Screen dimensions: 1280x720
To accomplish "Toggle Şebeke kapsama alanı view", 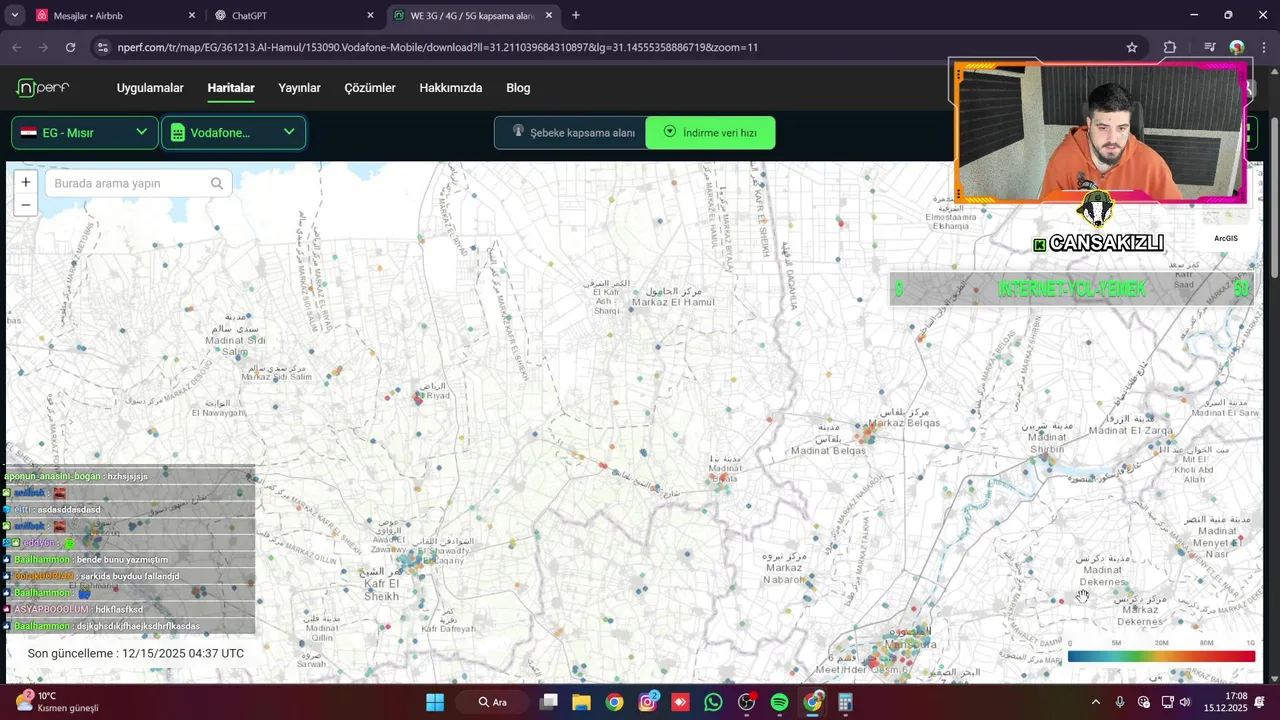I will point(571,132).
